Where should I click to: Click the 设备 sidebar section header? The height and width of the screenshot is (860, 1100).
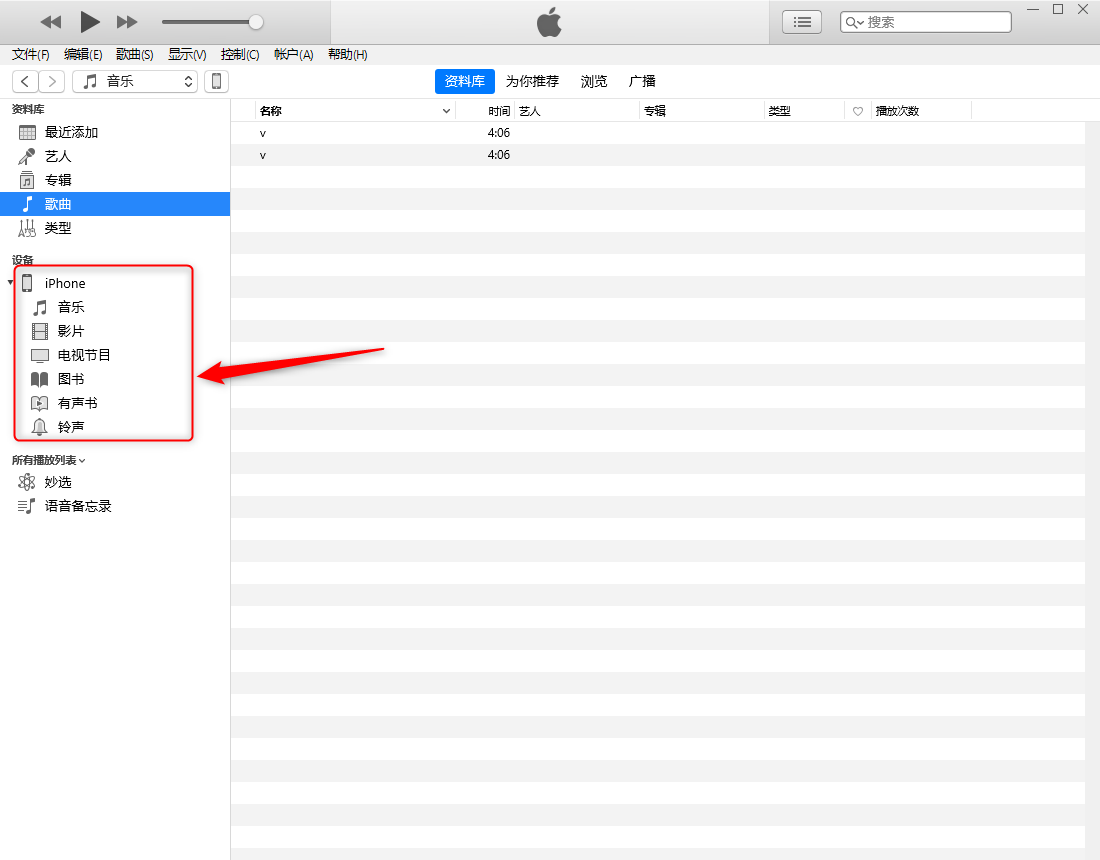point(22,260)
